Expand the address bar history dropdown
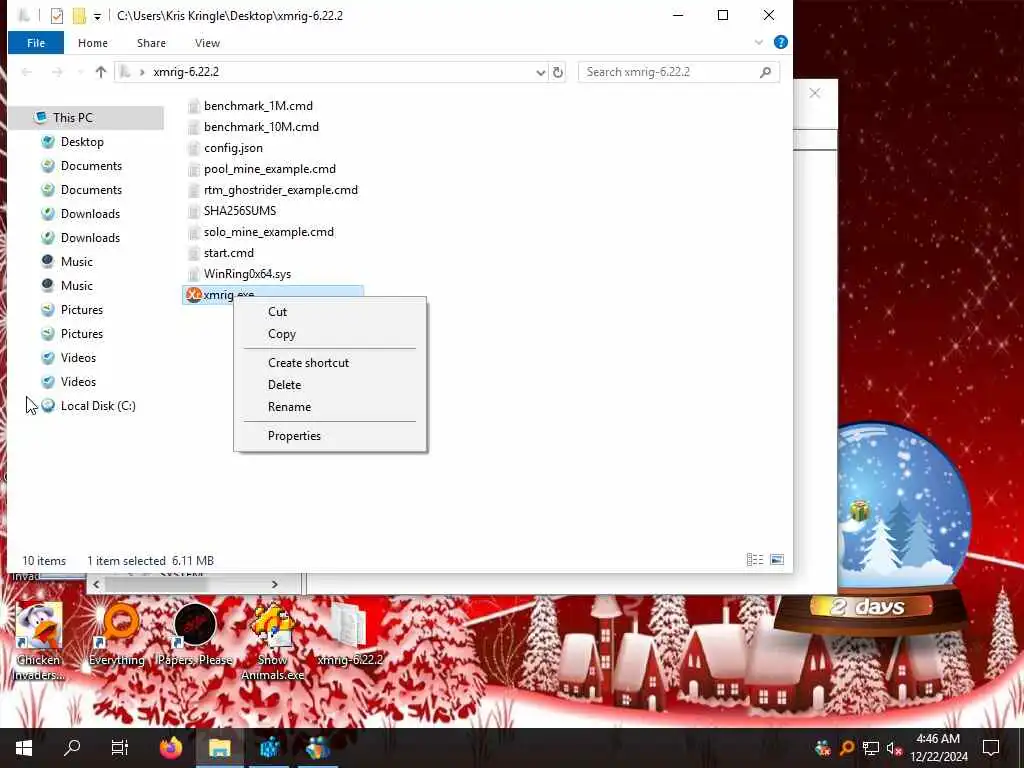 pyautogui.click(x=541, y=72)
